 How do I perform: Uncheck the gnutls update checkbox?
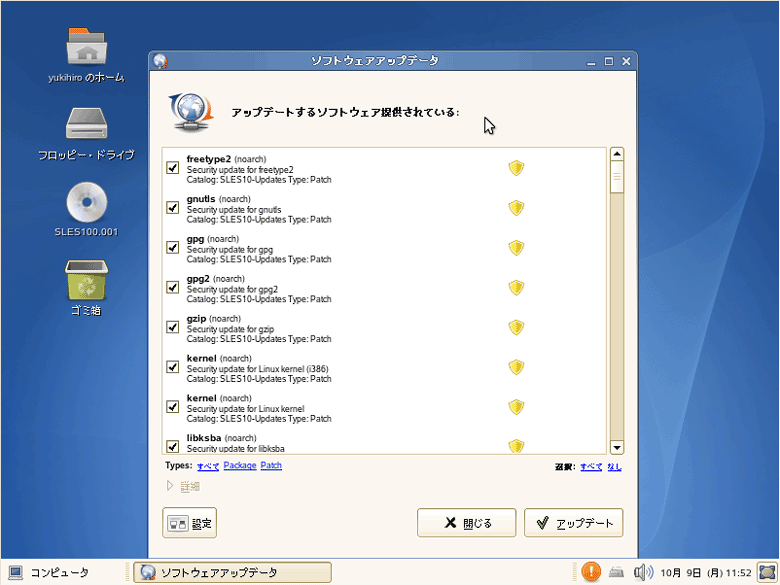[173, 208]
